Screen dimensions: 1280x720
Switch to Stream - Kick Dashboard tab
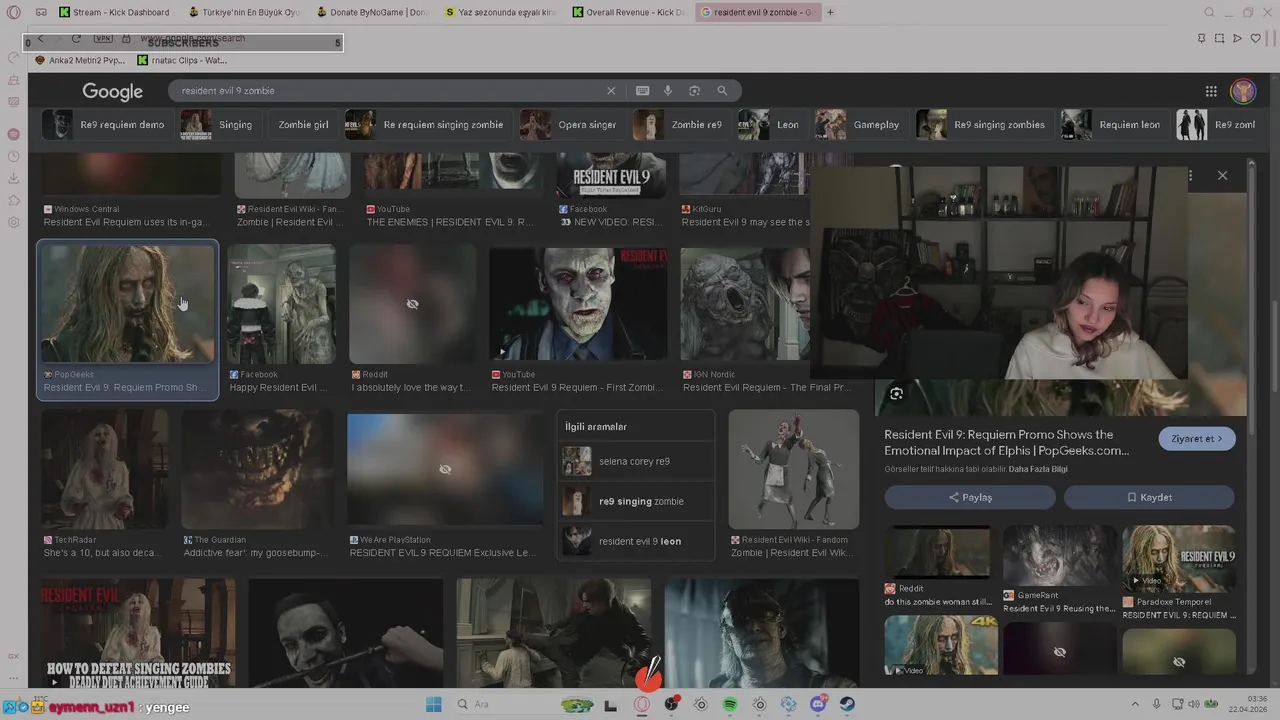pos(115,12)
